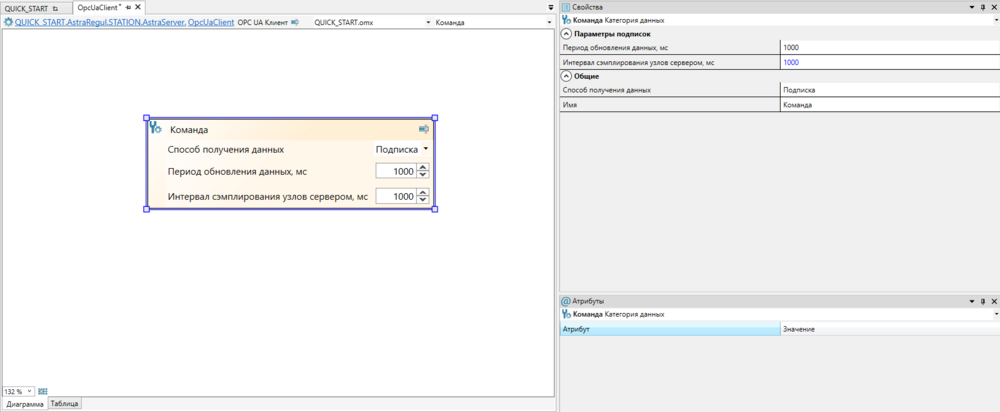Click the pin icon on QUICK_START tab
The width and height of the screenshot is (1000, 412).
[56, 8]
